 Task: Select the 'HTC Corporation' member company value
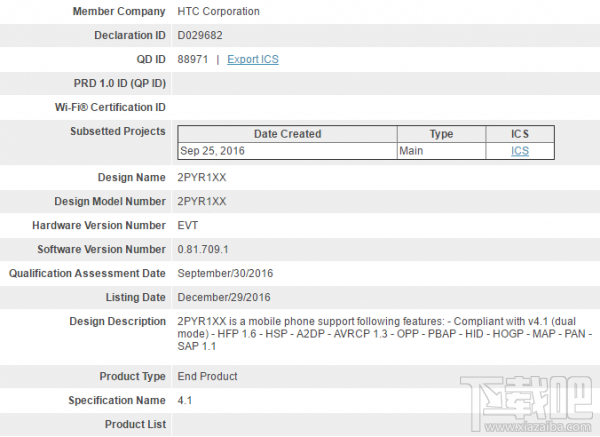coord(218,11)
